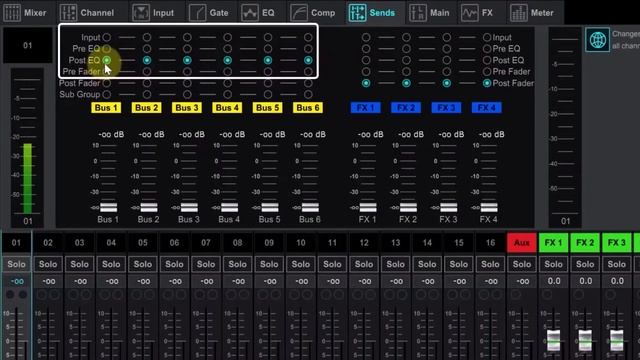Open the Input section icon

(141, 13)
